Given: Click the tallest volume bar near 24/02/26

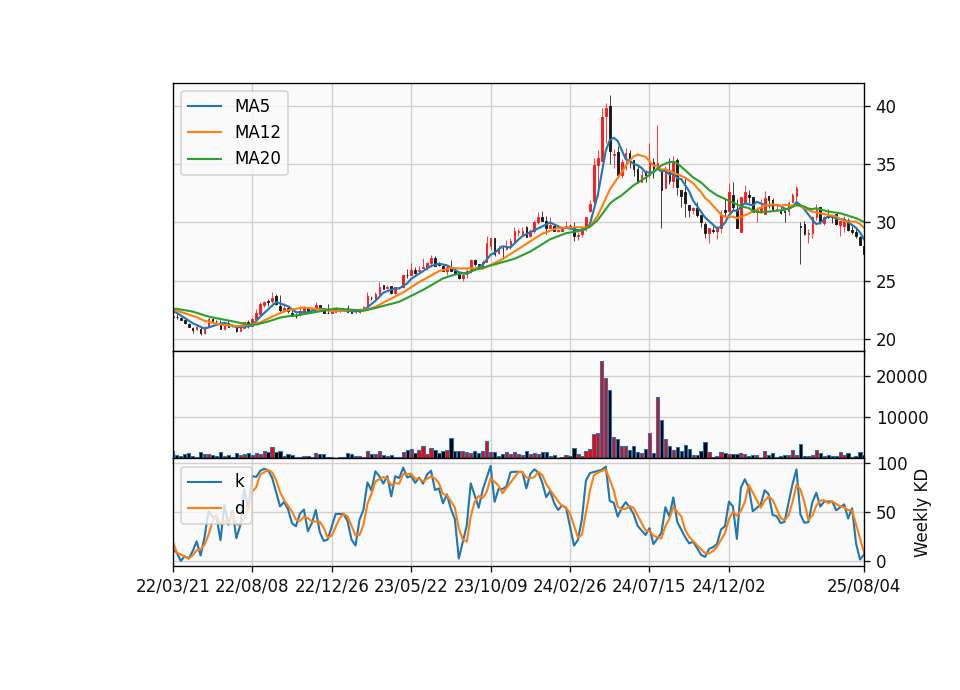Looking at the screenshot, I should [x=602, y=410].
